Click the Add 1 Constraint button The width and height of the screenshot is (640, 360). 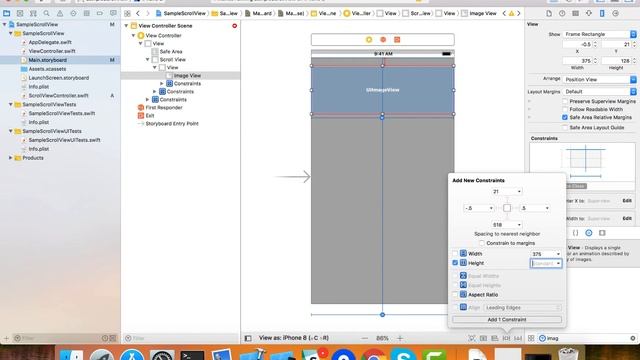point(507,320)
